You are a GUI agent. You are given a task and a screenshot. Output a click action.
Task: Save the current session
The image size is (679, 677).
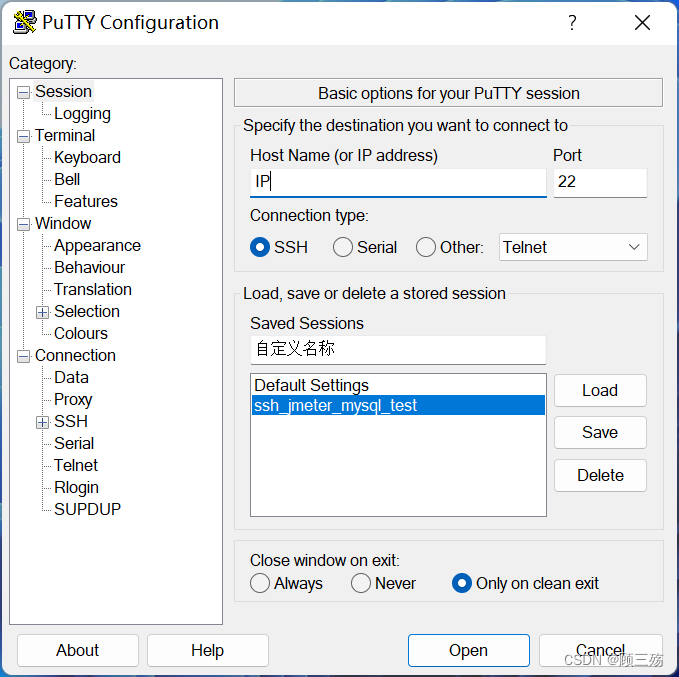[x=600, y=432]
